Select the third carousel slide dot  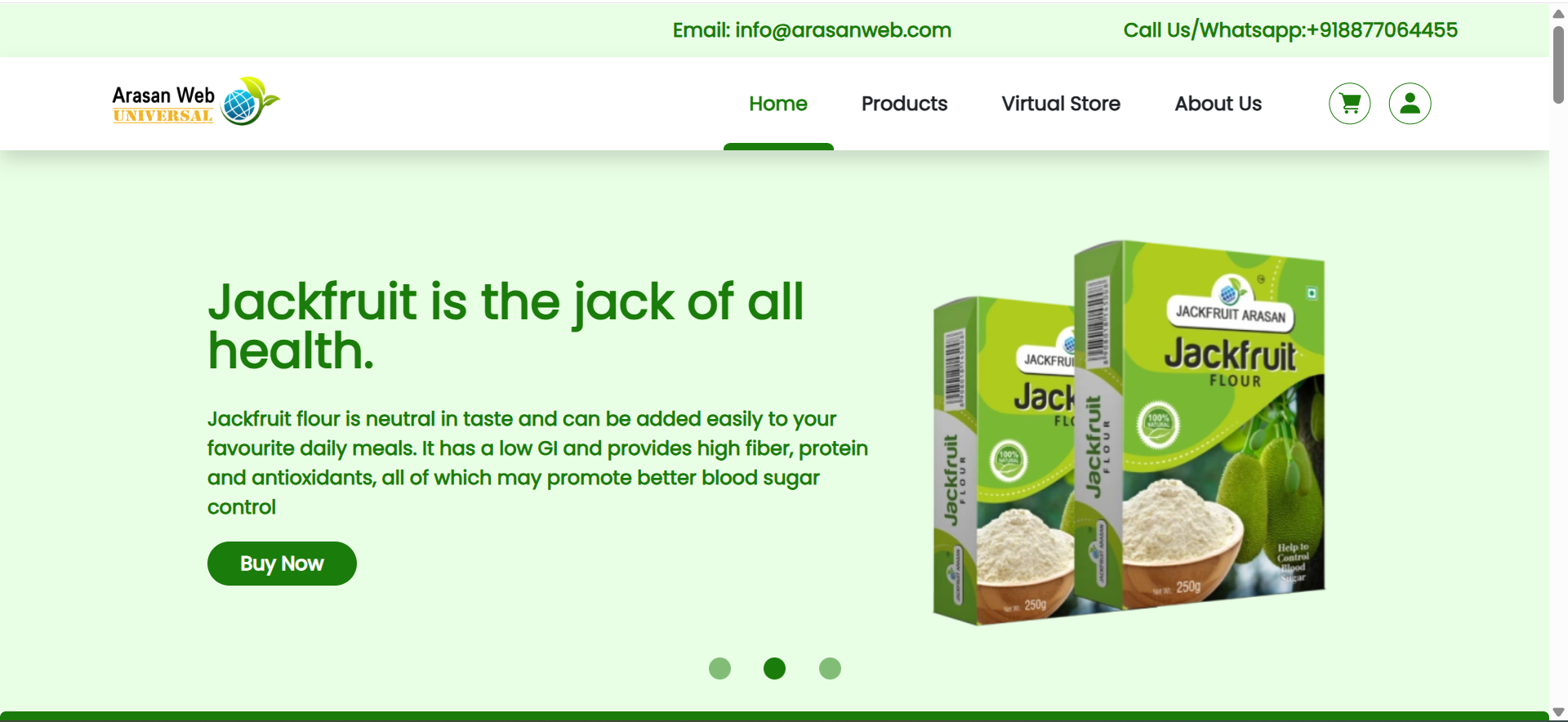(830, 668)
